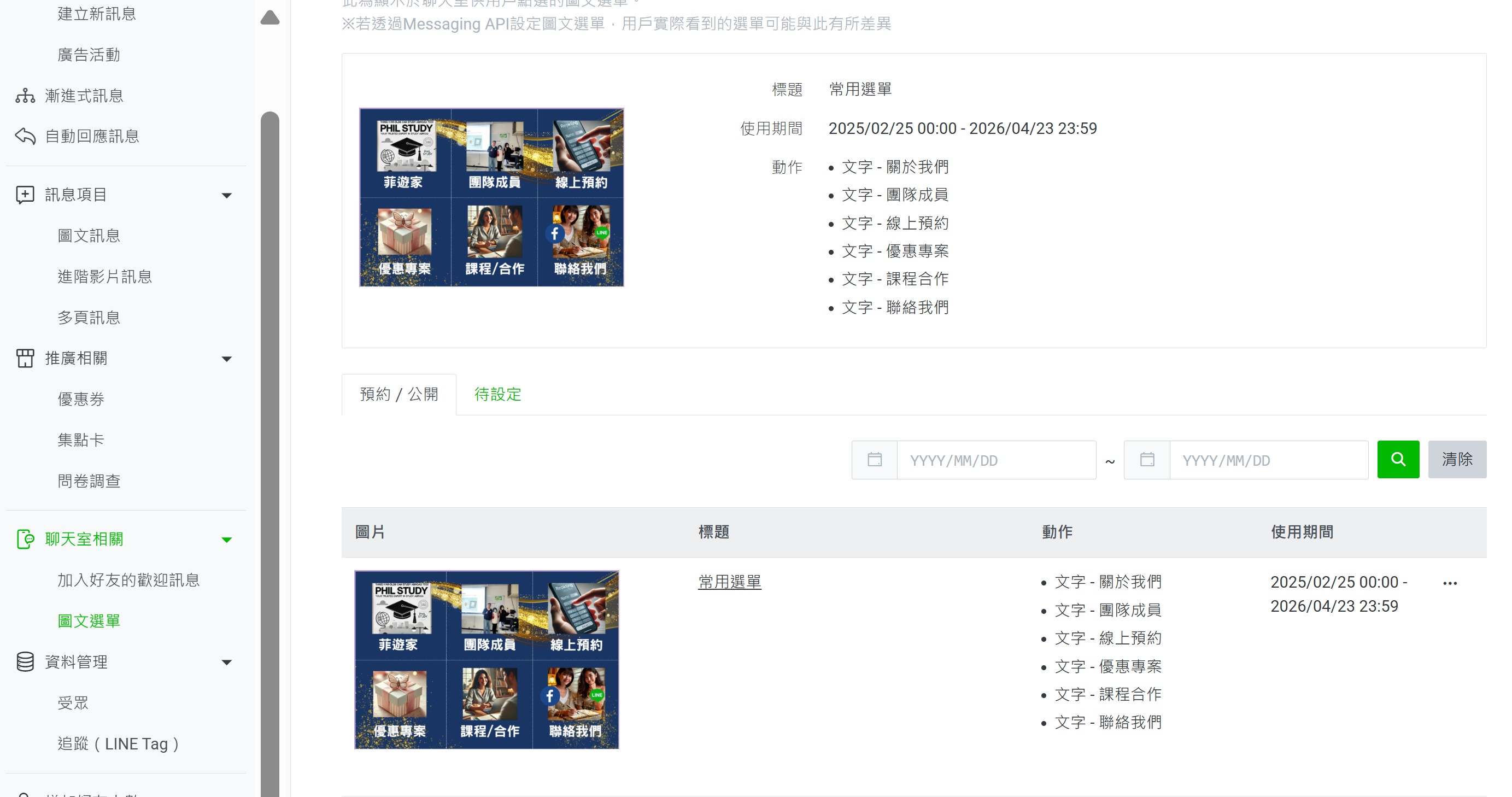This screenshot has width=1512, height=797.
Task: Collapse the 訊息項目 section arrow
Action: tap(226, 196)
